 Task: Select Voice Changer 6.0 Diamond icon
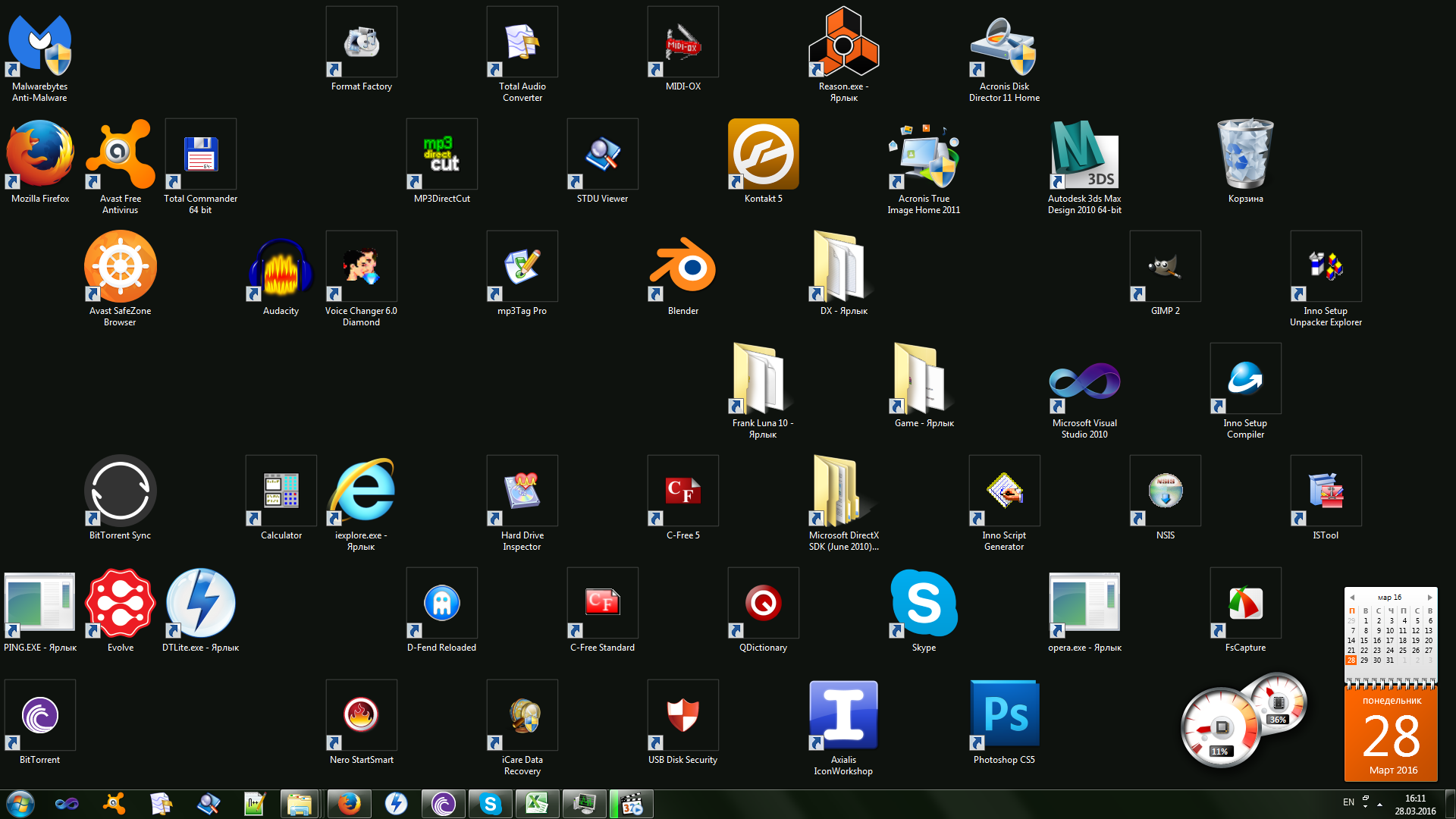pos(362,267)
